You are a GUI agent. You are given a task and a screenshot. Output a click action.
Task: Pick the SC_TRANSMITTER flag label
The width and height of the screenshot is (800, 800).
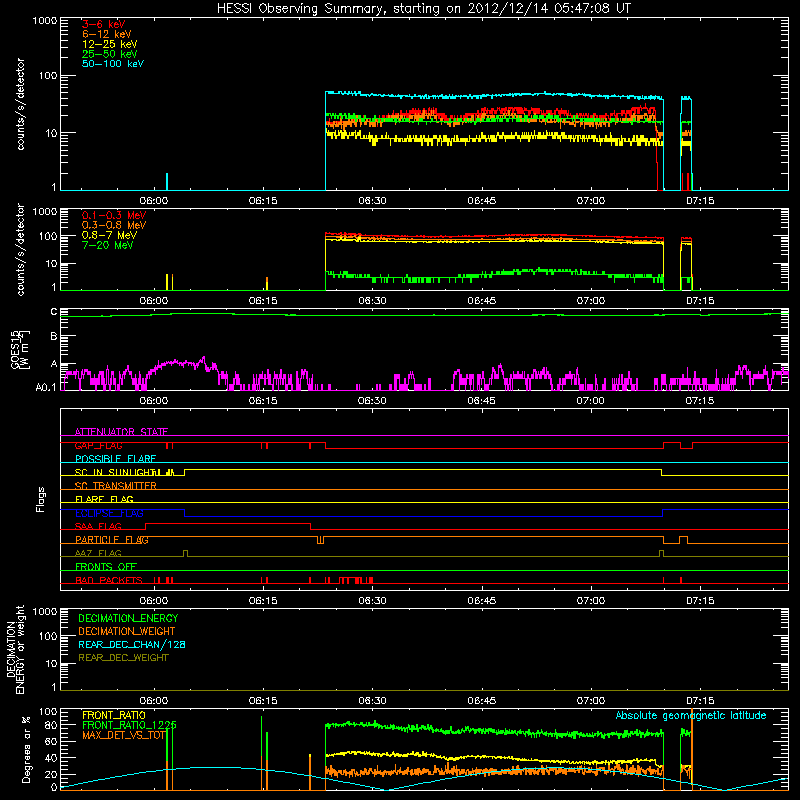(x=116, y=486)
